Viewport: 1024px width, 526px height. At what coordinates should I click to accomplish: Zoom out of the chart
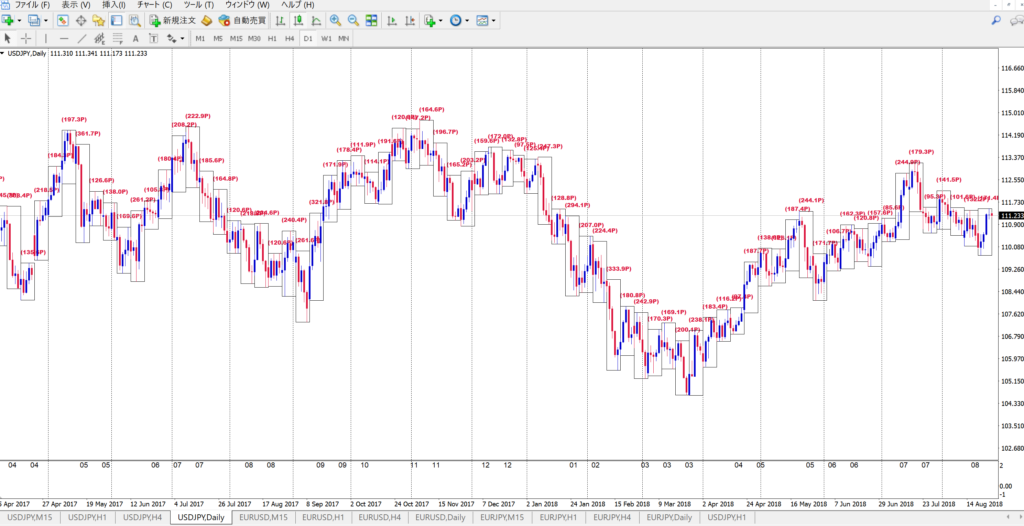353,20
